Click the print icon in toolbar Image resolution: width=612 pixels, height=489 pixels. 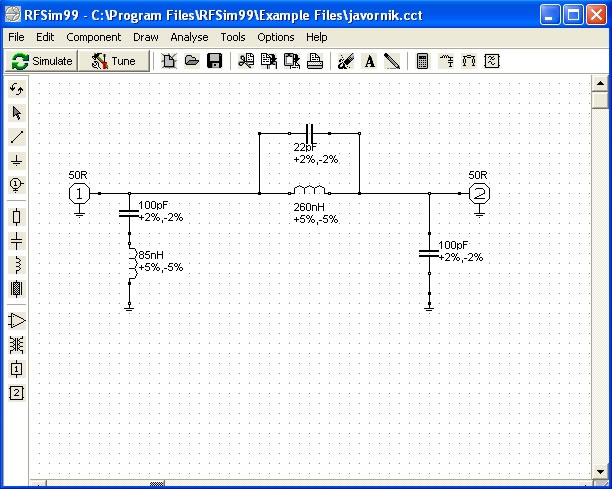pos(315,61)
